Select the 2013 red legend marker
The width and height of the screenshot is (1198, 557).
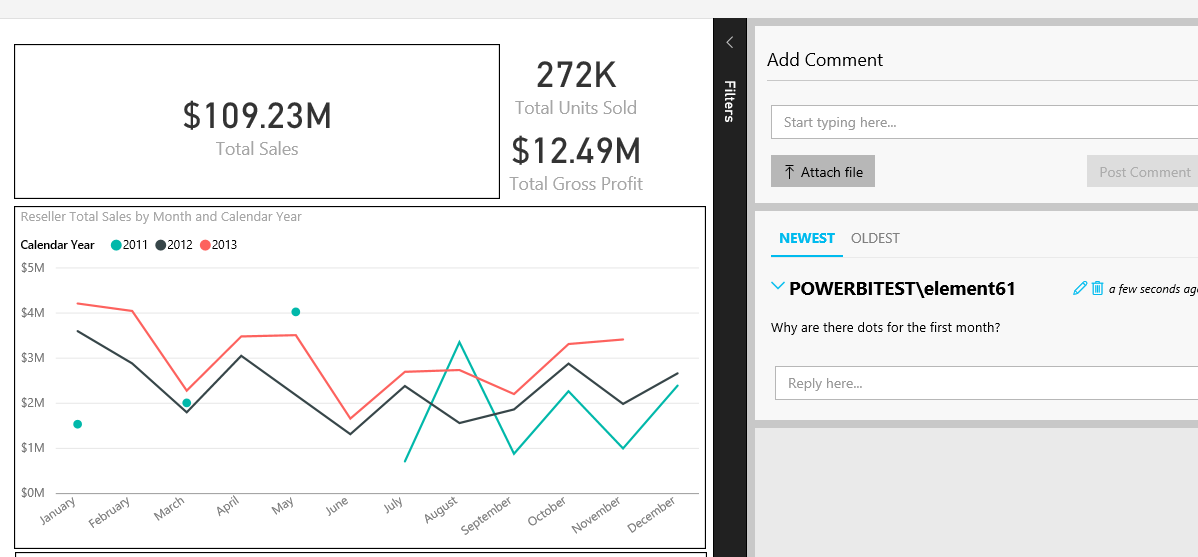205,245
